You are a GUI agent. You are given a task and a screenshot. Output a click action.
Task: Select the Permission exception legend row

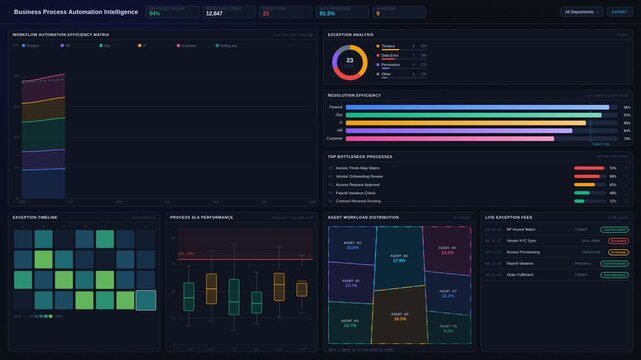401,65
